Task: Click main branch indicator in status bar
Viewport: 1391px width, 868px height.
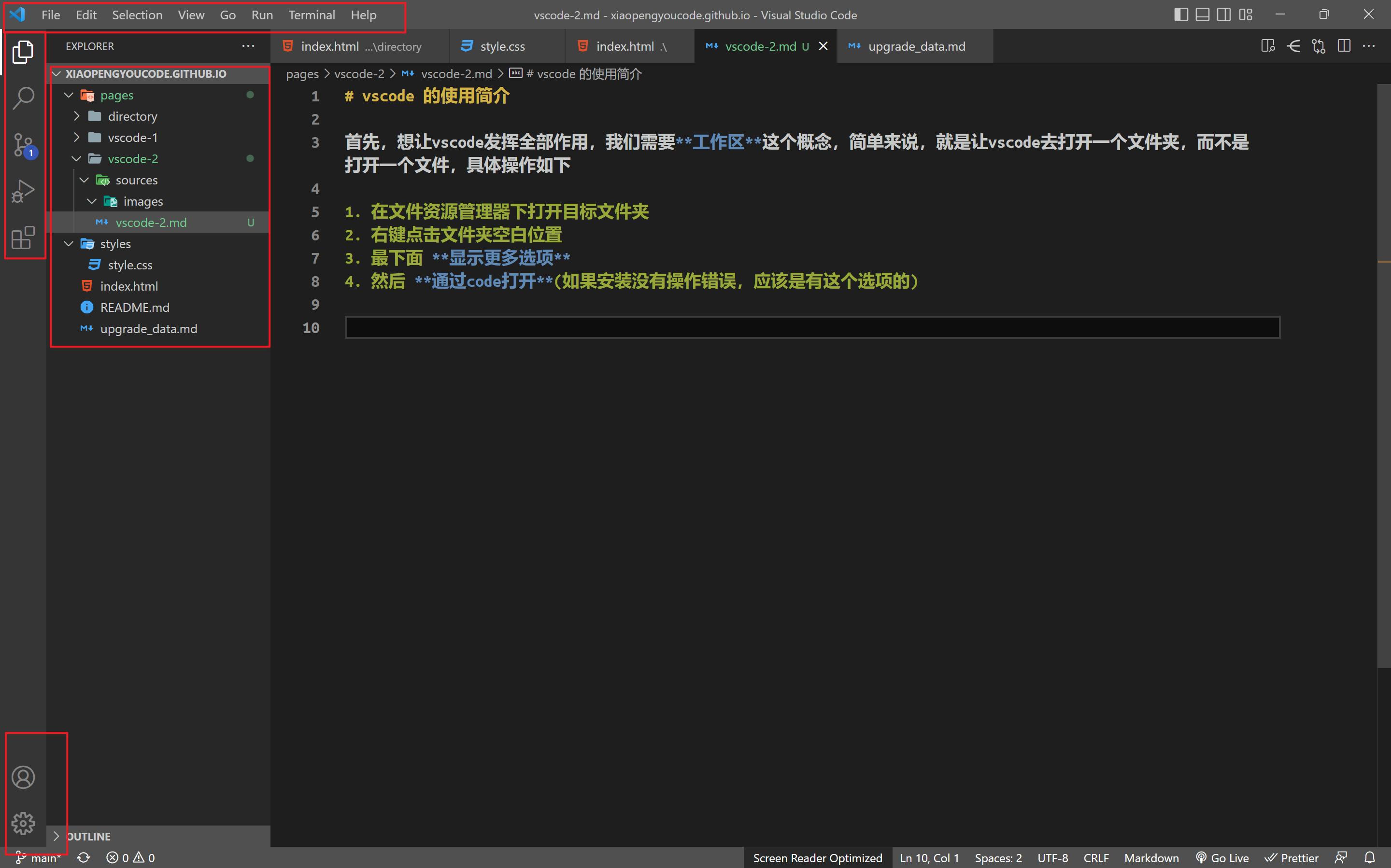Action: (38, 858)
